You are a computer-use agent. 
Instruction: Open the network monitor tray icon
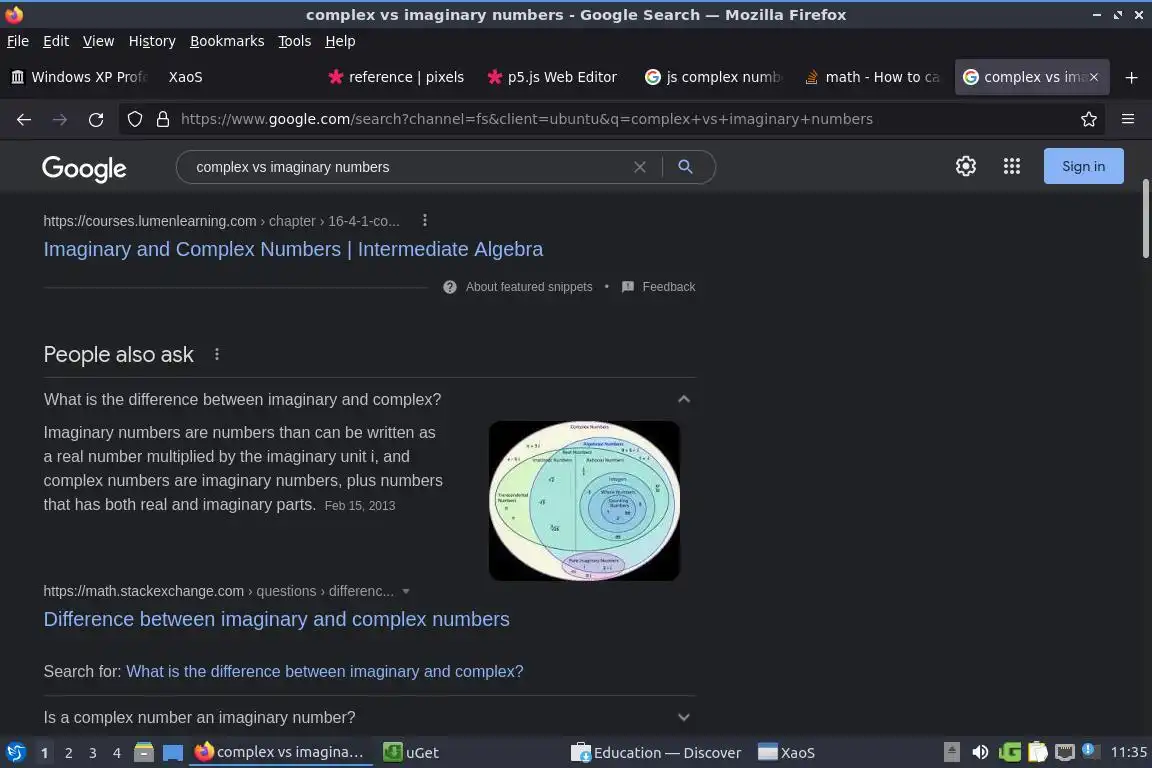[x=1064, y=752]
